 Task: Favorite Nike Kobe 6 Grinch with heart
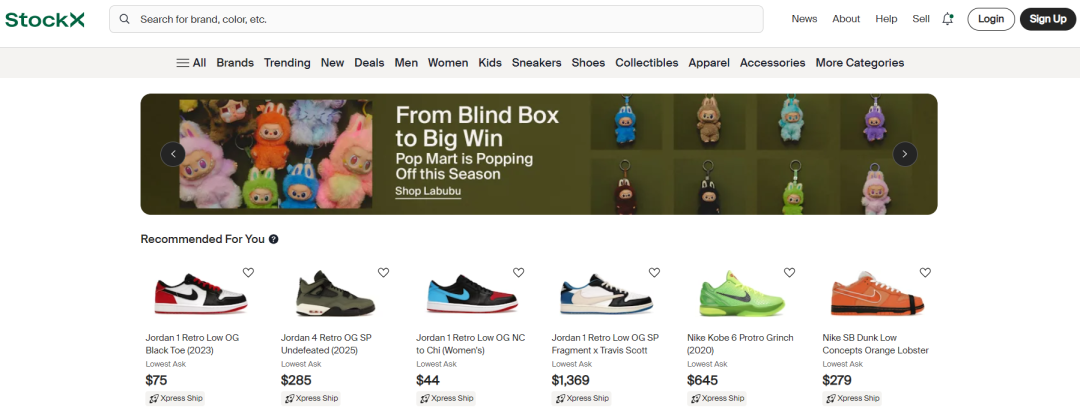pos(789,273)
